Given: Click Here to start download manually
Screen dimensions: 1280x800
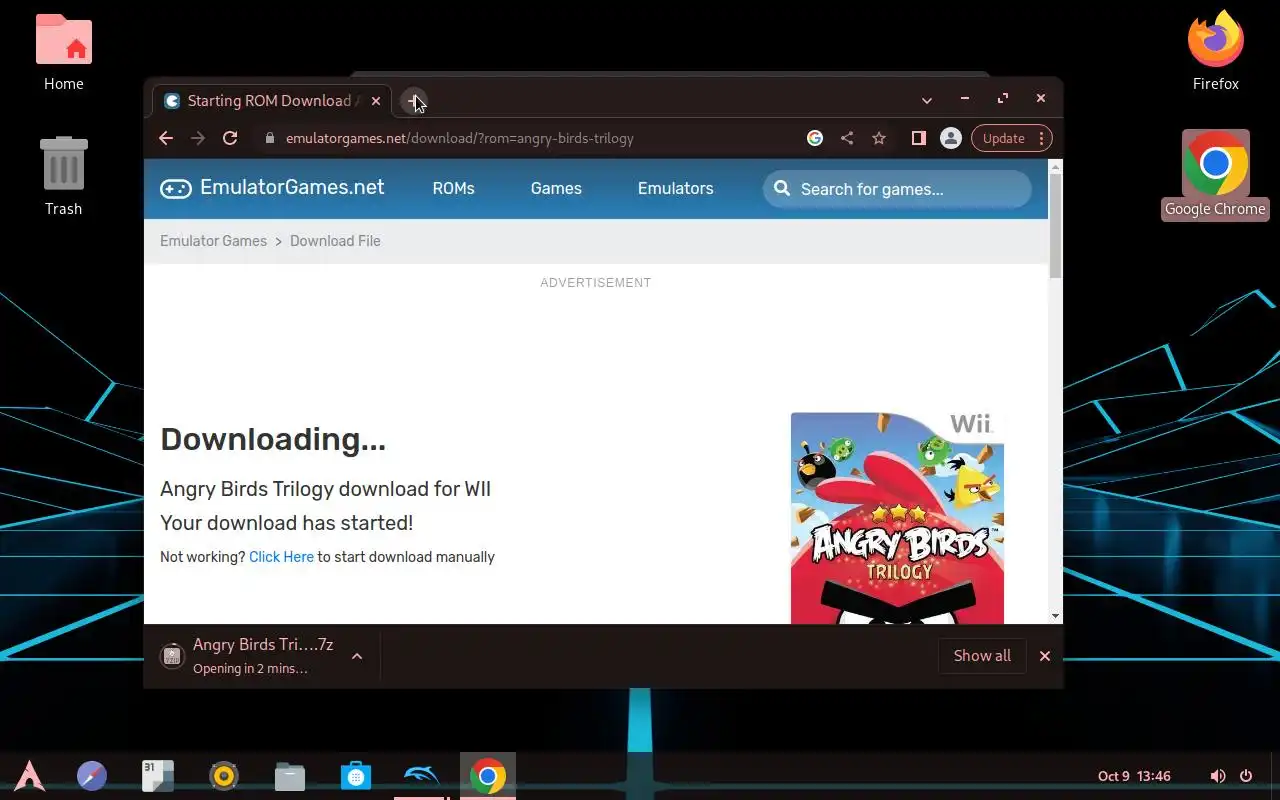Looking at the screenshot, I should (x=281, y=557).
